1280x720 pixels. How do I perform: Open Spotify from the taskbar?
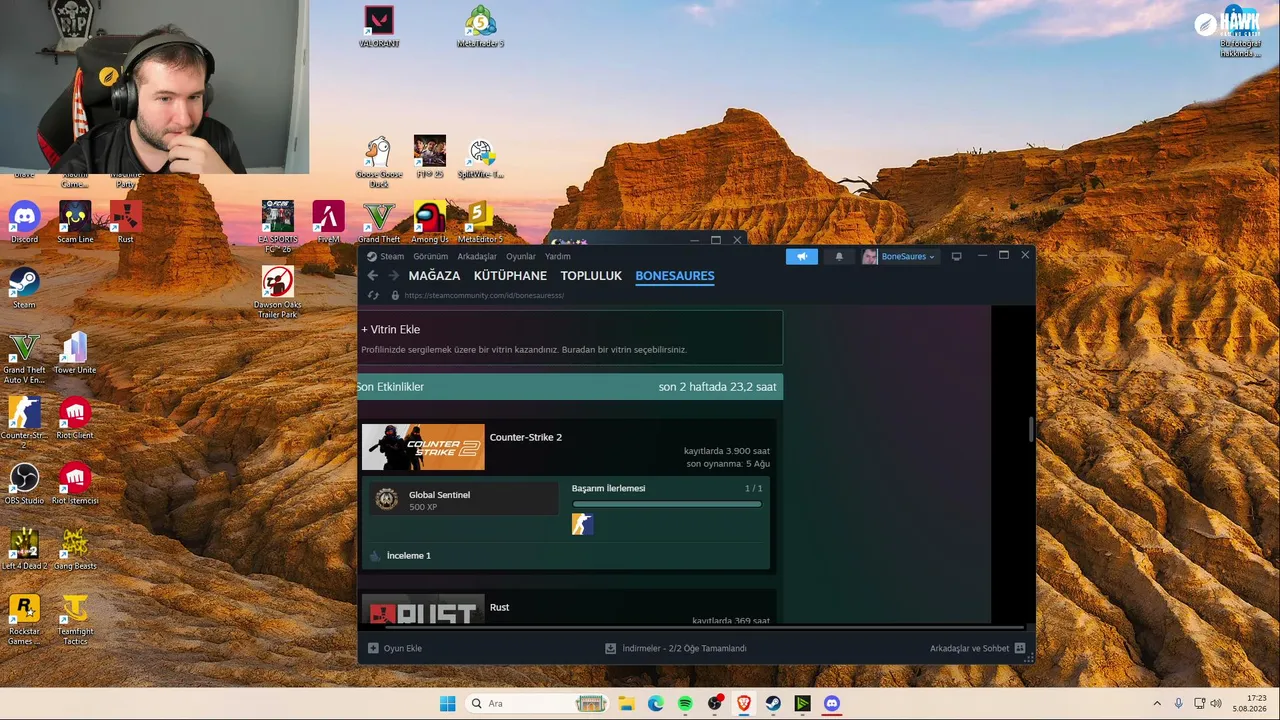click(x=685, y=704)
